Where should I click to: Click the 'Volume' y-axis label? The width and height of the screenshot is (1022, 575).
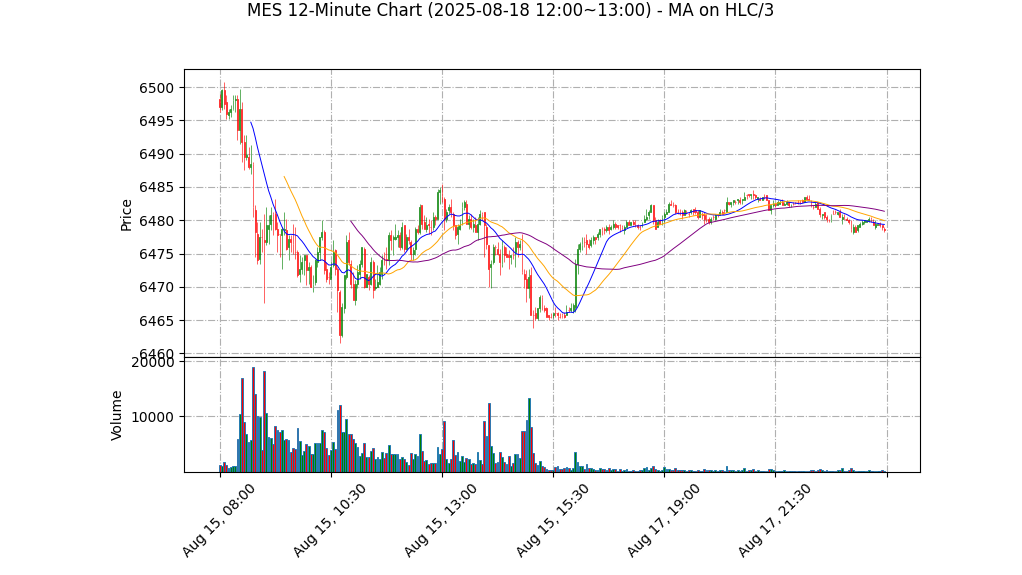click(x=117, y=415)
